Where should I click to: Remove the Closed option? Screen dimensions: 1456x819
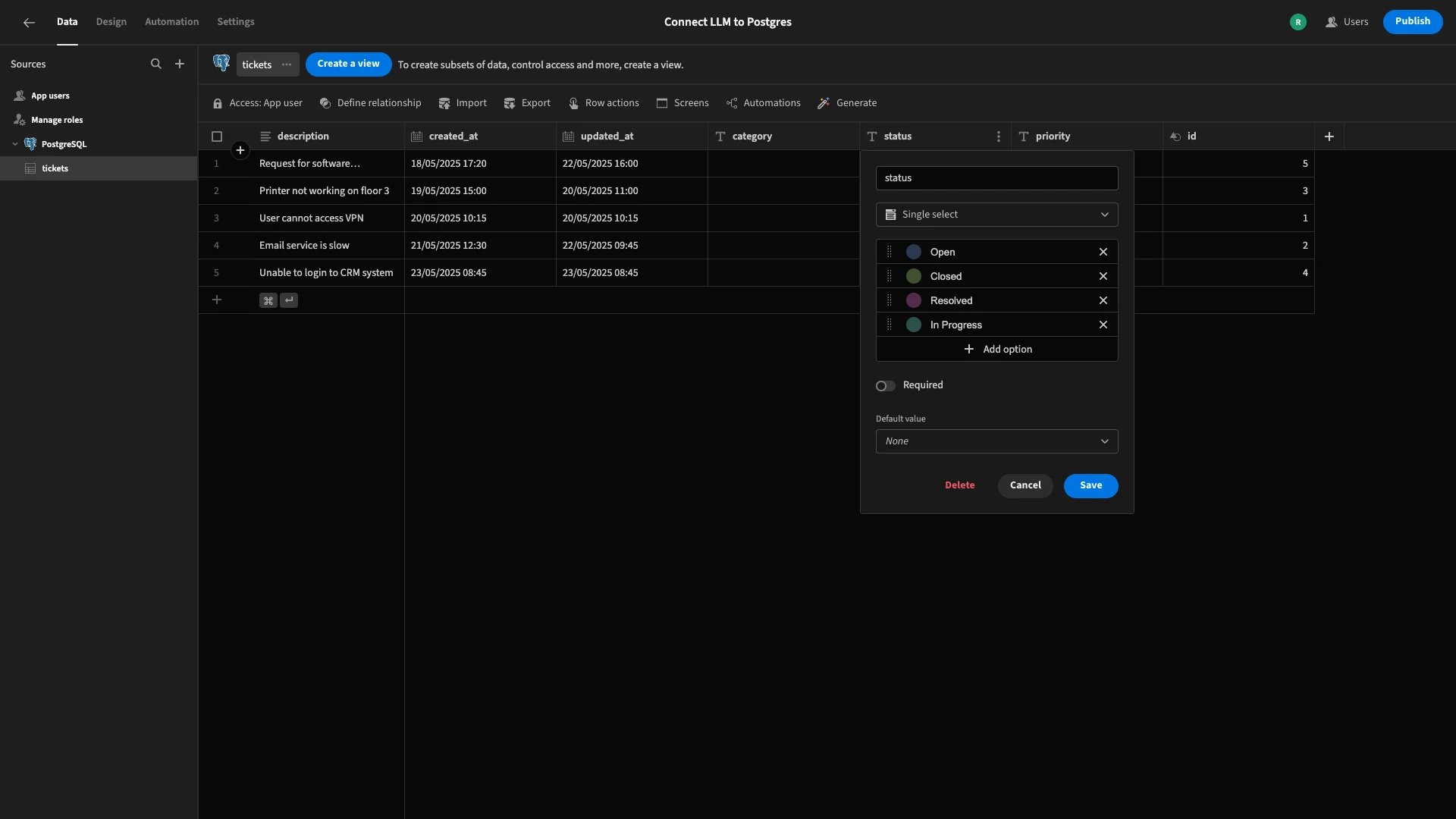tap(1103, 277)
